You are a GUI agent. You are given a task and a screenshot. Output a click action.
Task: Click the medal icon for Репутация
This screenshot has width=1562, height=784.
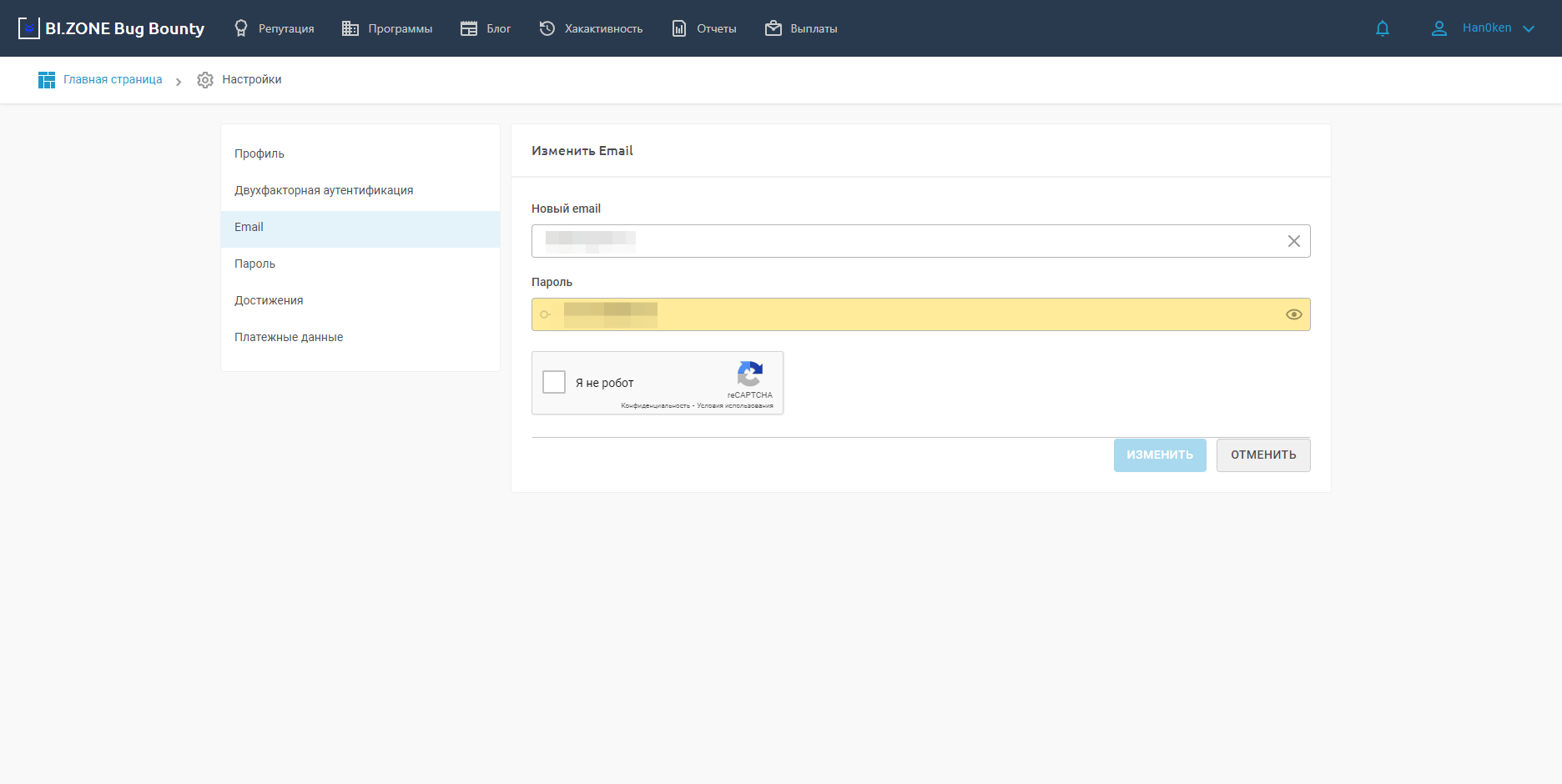coord(241,28)
